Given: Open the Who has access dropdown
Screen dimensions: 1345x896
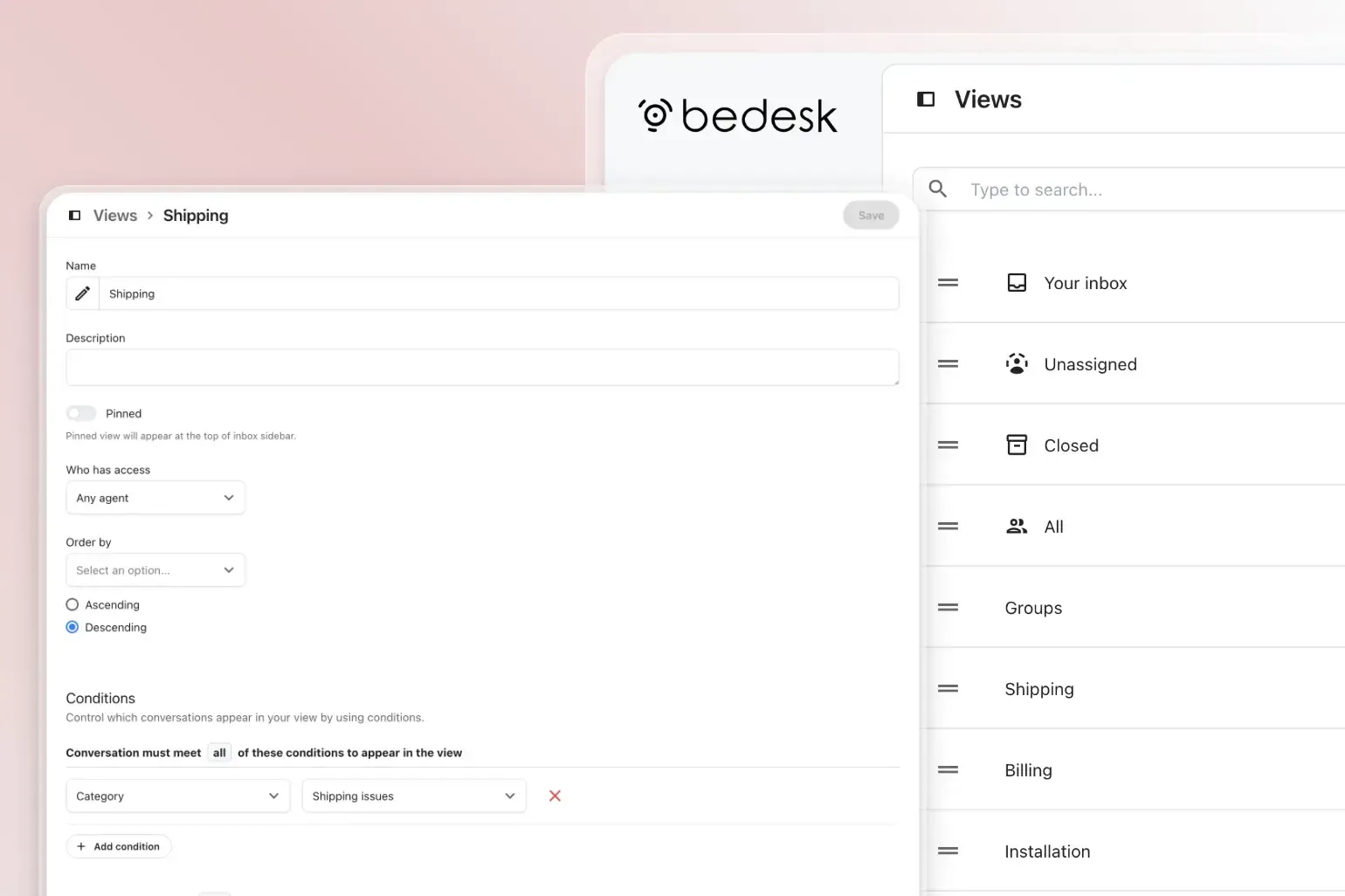Looking at the screenshot, I should click(155, 498).
